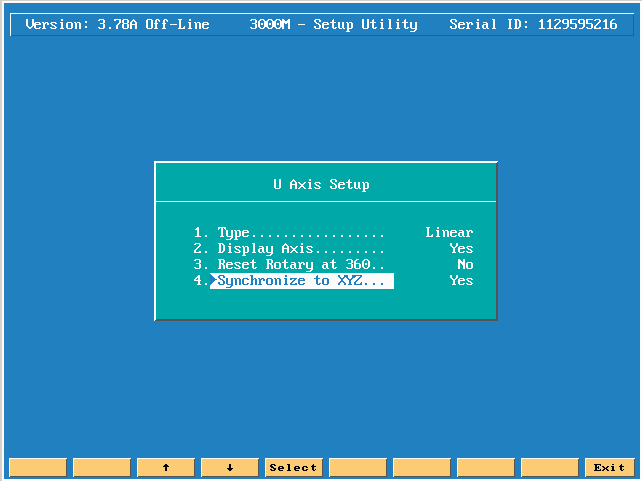The width and height of the screenshot is (642, 481).
Task: Click the Exit soft key
Action: [609, 467]
